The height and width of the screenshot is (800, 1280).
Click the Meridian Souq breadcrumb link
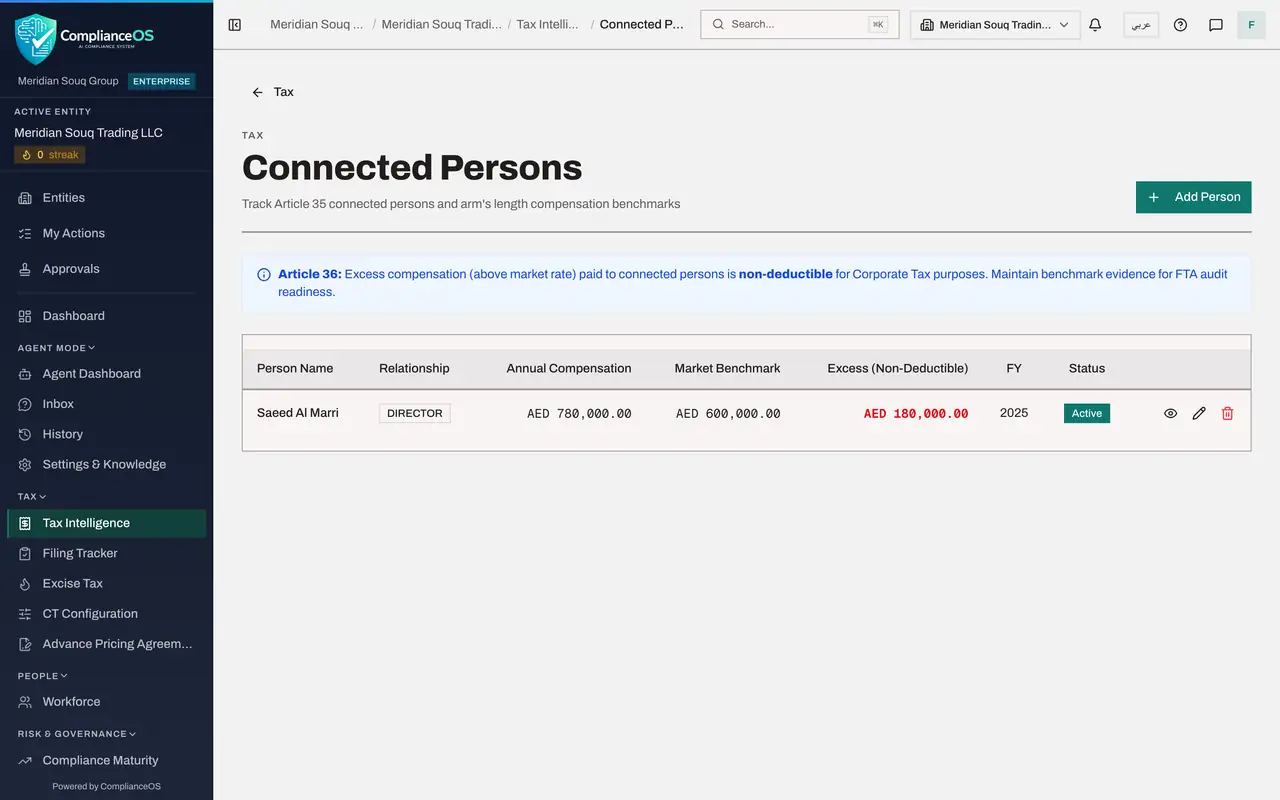click(x=317, y=25)
